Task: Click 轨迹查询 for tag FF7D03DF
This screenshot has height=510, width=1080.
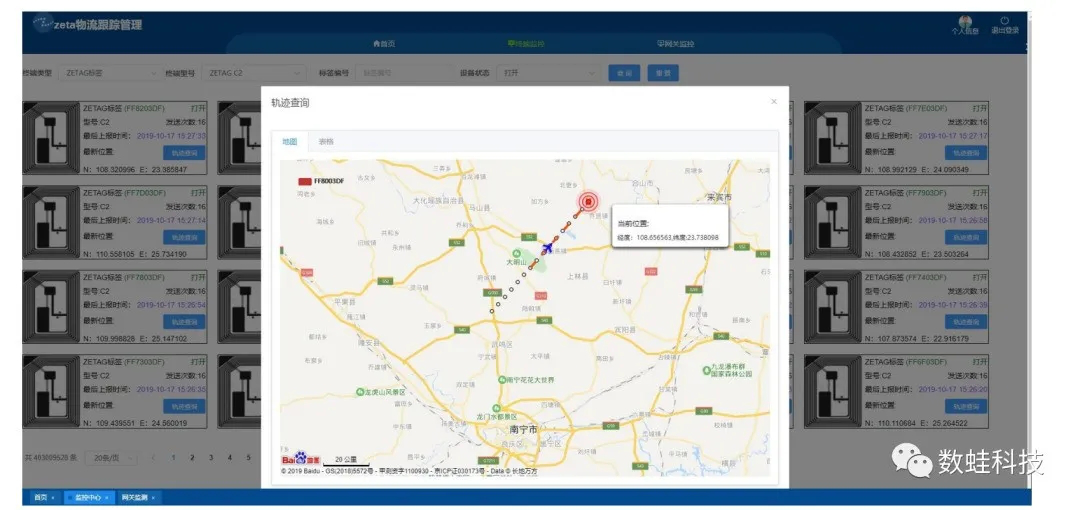Action: tap(184, 237)
